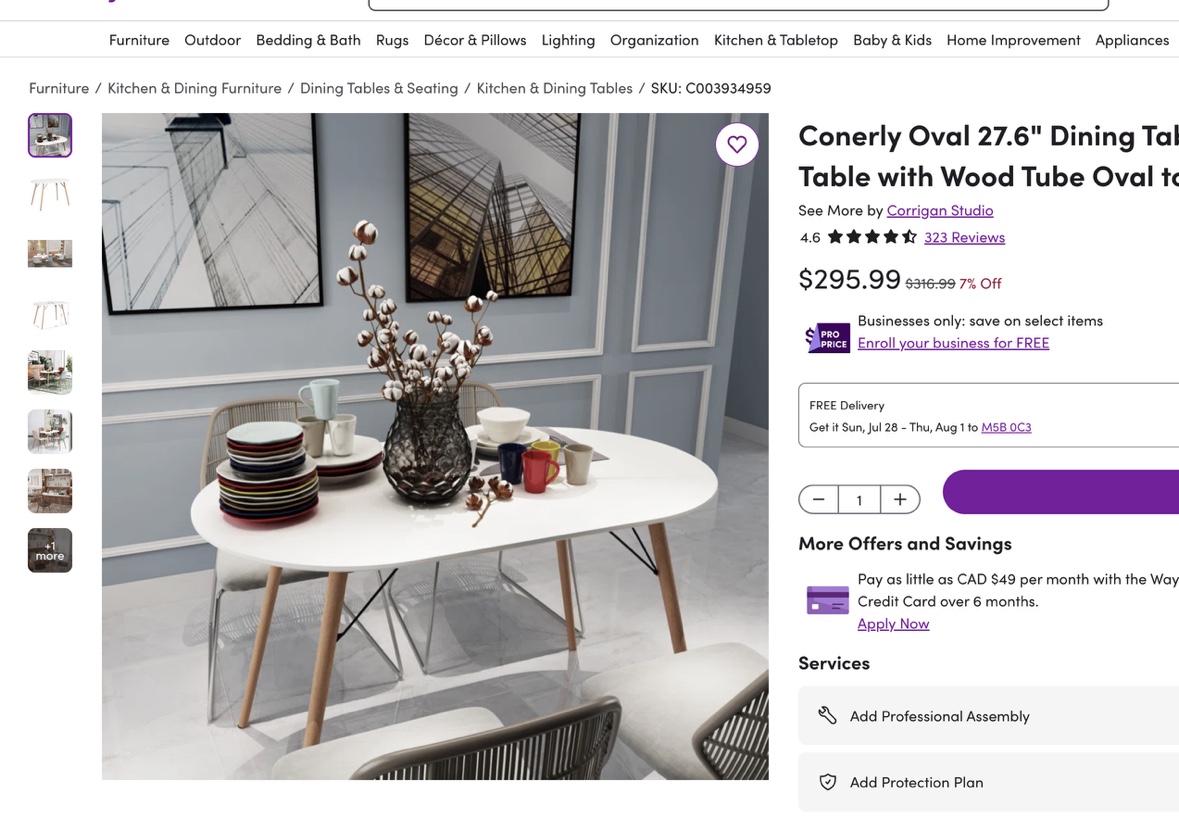Screen dimensions: 1179x819
Task: Open the Lighting menu
Action: click(x=568, y=40)
